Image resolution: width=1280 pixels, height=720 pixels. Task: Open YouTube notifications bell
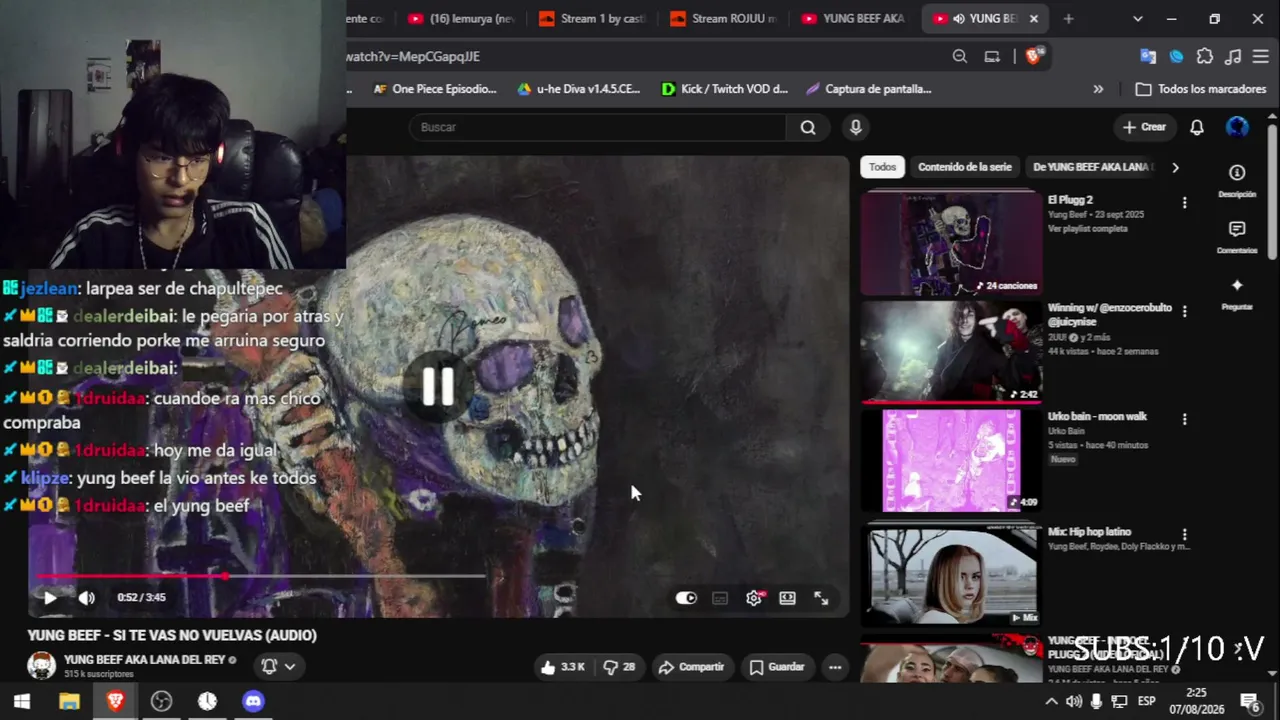click(1197, 127)
